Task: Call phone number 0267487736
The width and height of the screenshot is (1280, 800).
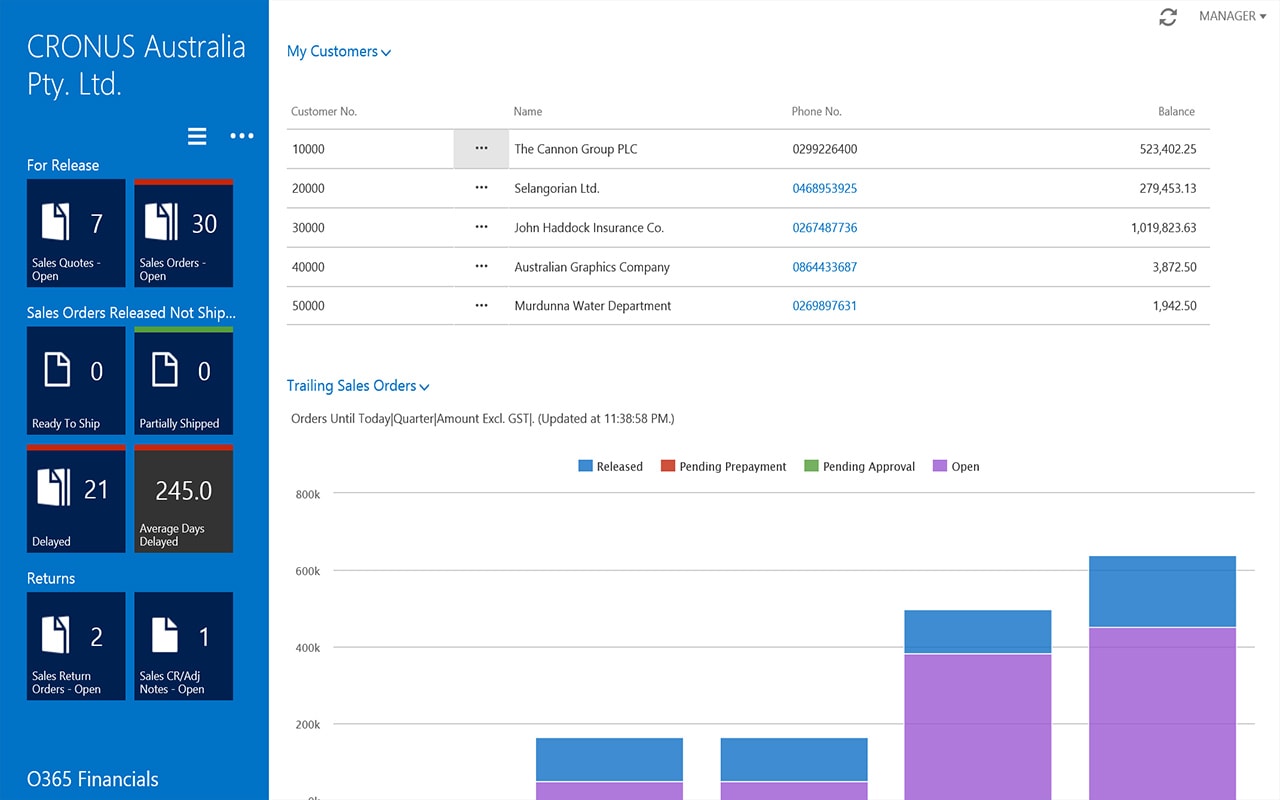Action: 825,228
